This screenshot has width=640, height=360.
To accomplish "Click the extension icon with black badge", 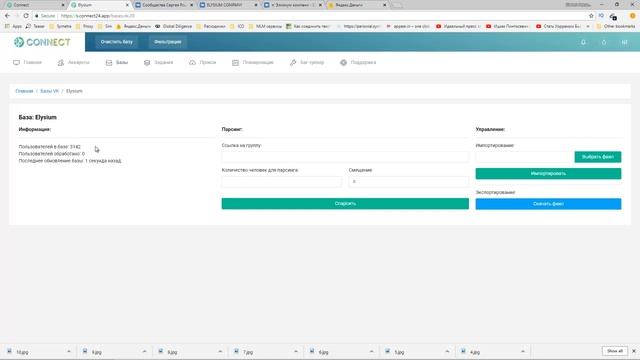I will (x=613, y=16).
